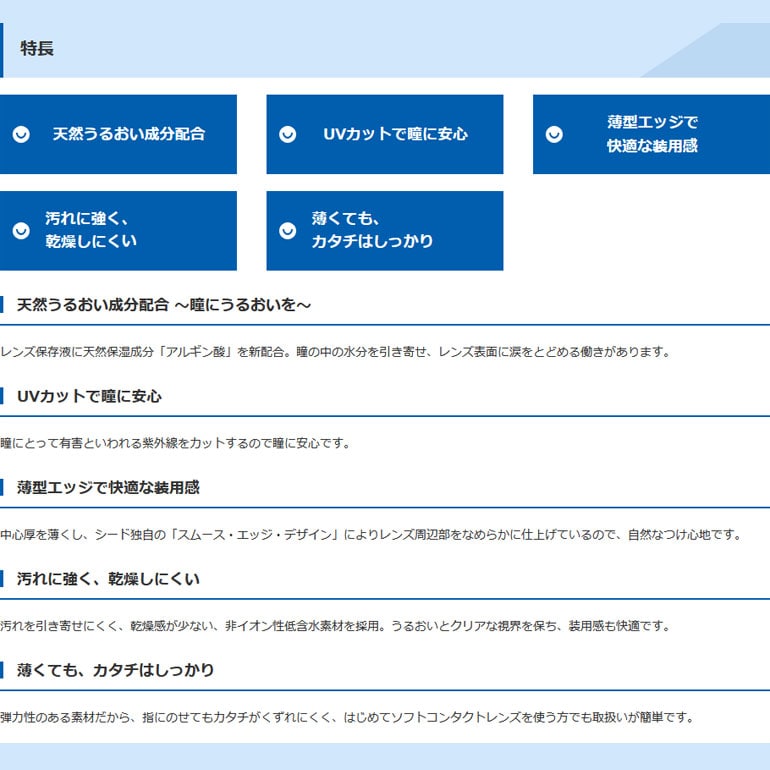The height and width of the screenshot is (770, 770).
Task: Click the chevron icon on the 薄型エッジ button
Action: [554, 135]
